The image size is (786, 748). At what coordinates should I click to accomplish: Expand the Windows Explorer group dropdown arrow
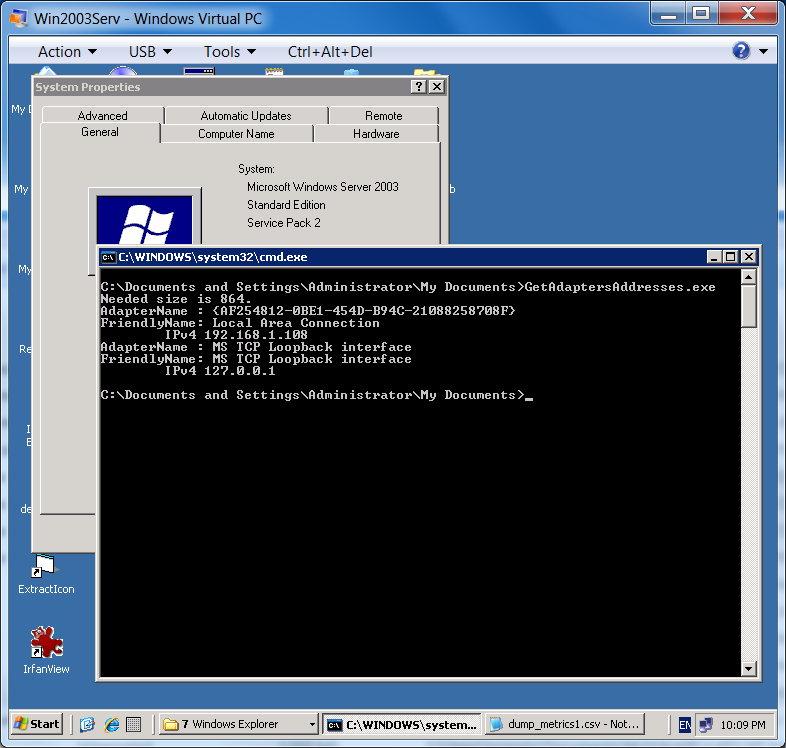(x=312, y=724)
